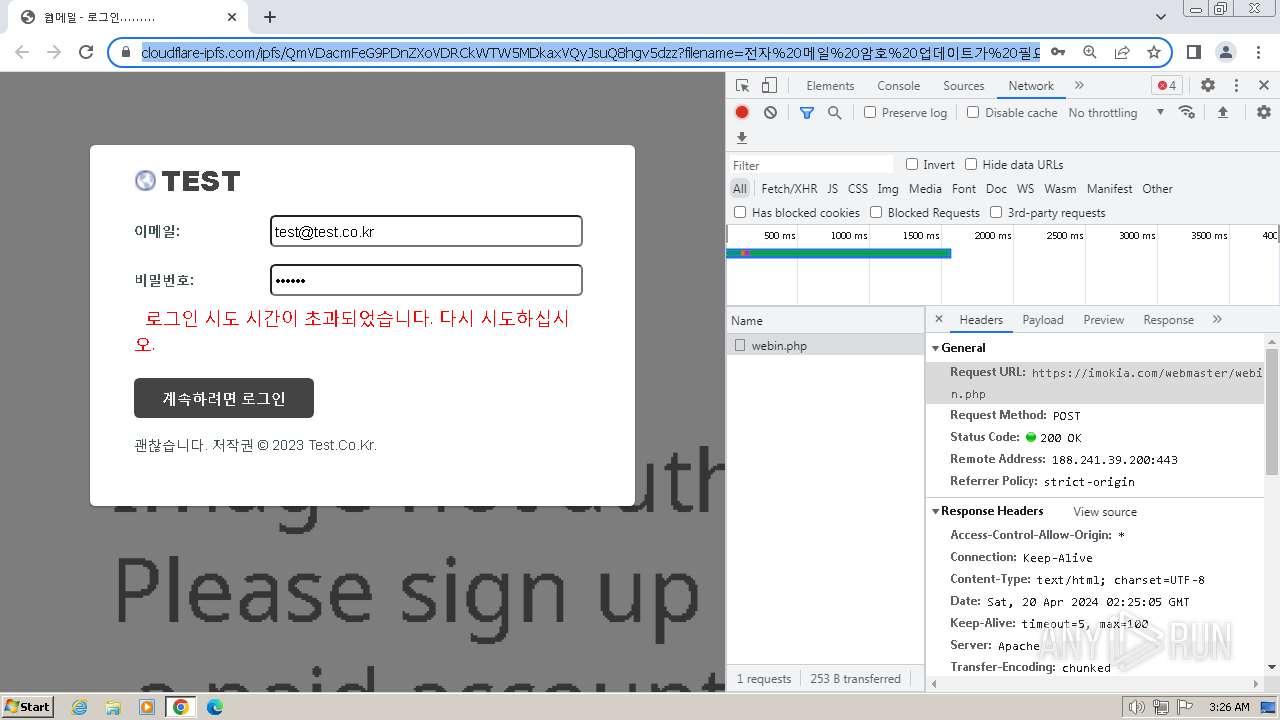Check Blocked Requests checkbox
The height and width of the screenshot is (720, 1280).
click(x=876, y=212)
